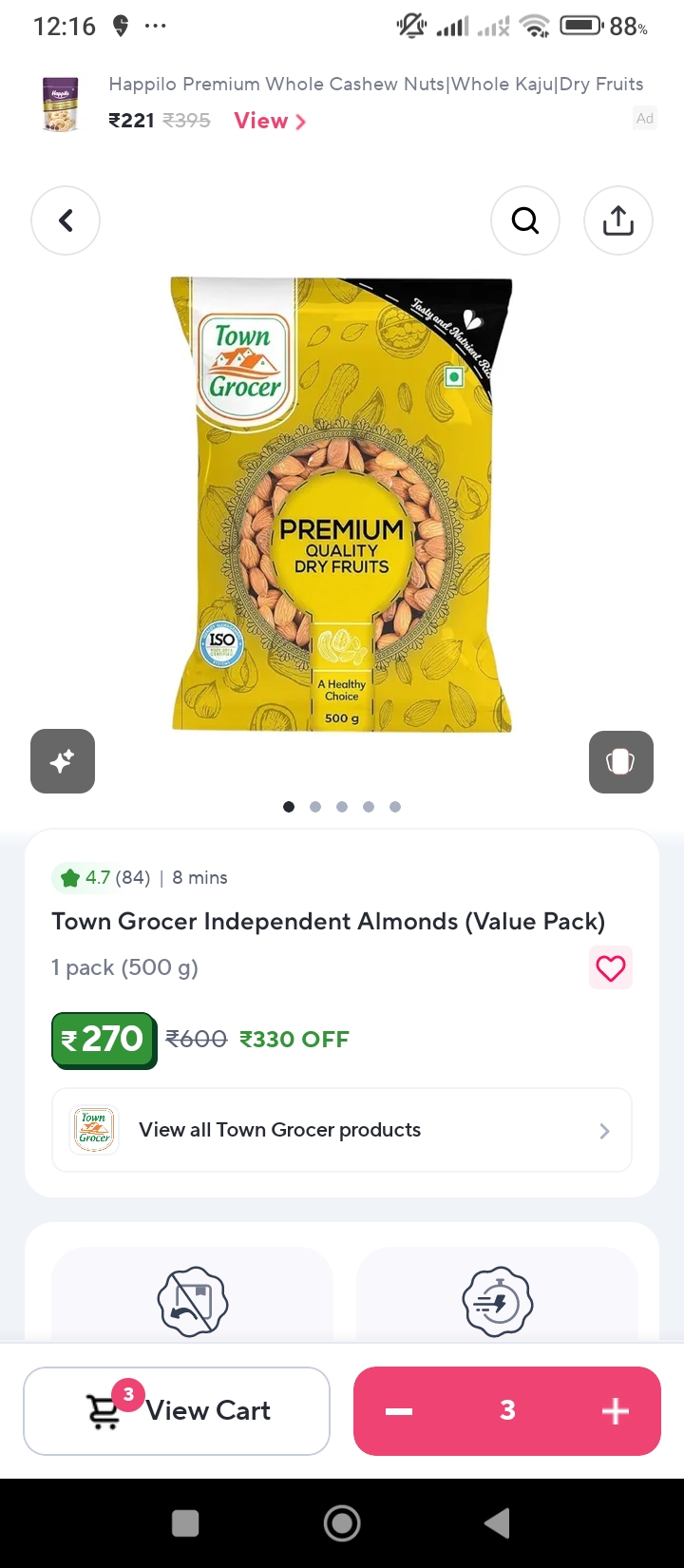Tap the Android home navigation button
Screen dimensions: 684x1568
point(342,1523)
